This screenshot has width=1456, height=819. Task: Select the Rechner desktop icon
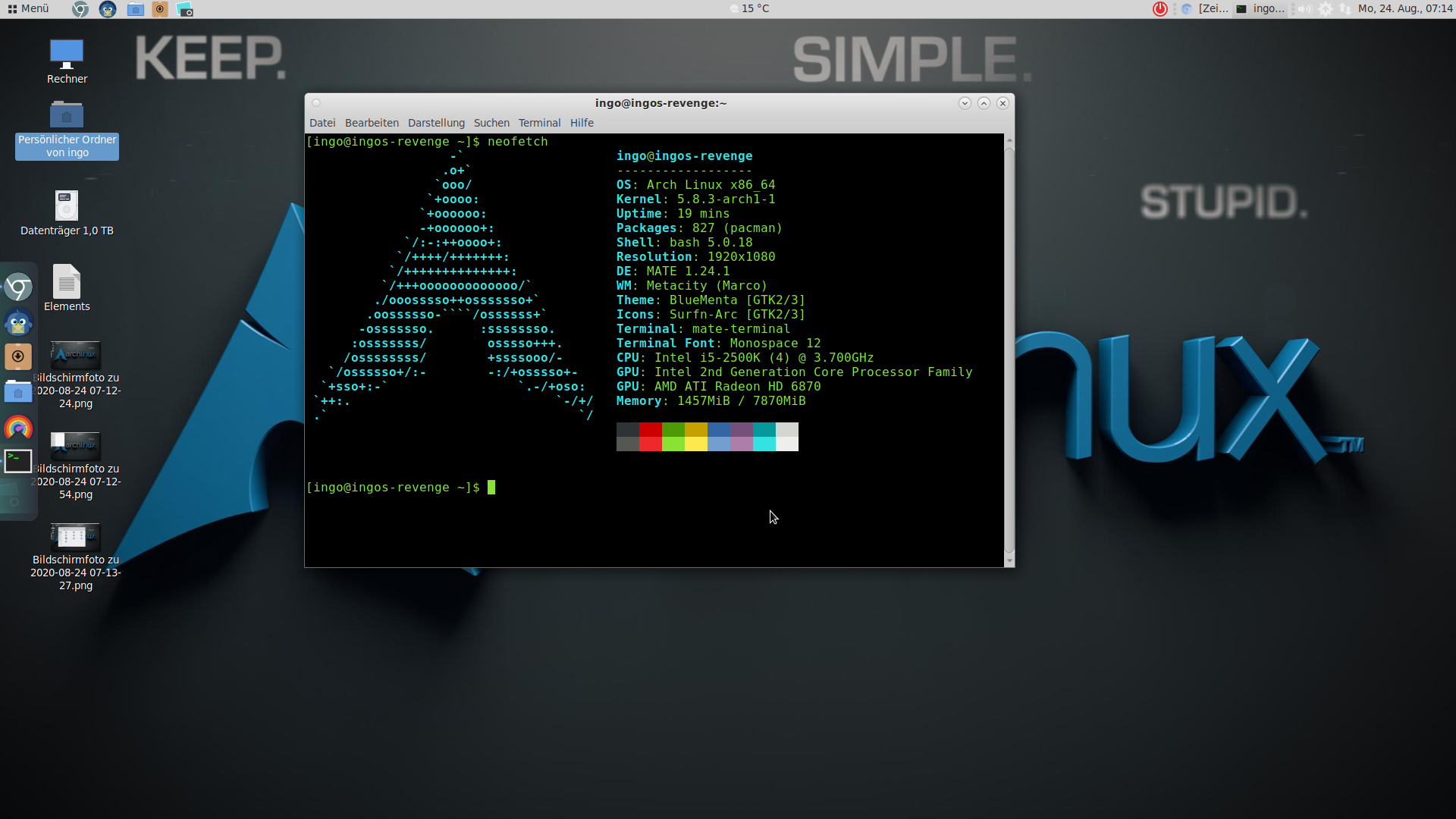pos(67,61)
